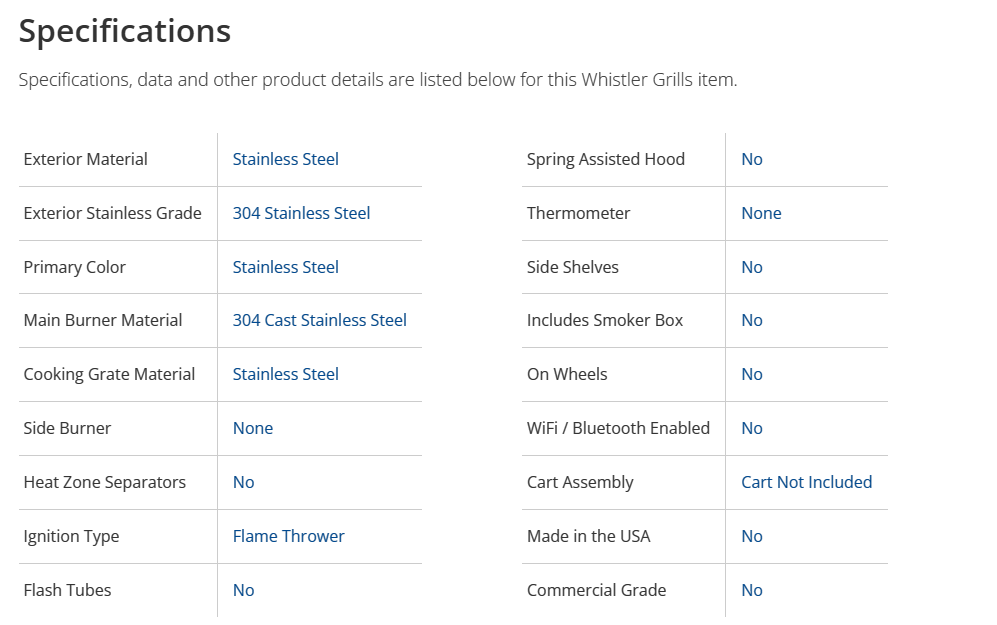Select the Heat Zone Separators No link
The width and height of the screenshot is (997, 625).
click(x=243, y=482)
